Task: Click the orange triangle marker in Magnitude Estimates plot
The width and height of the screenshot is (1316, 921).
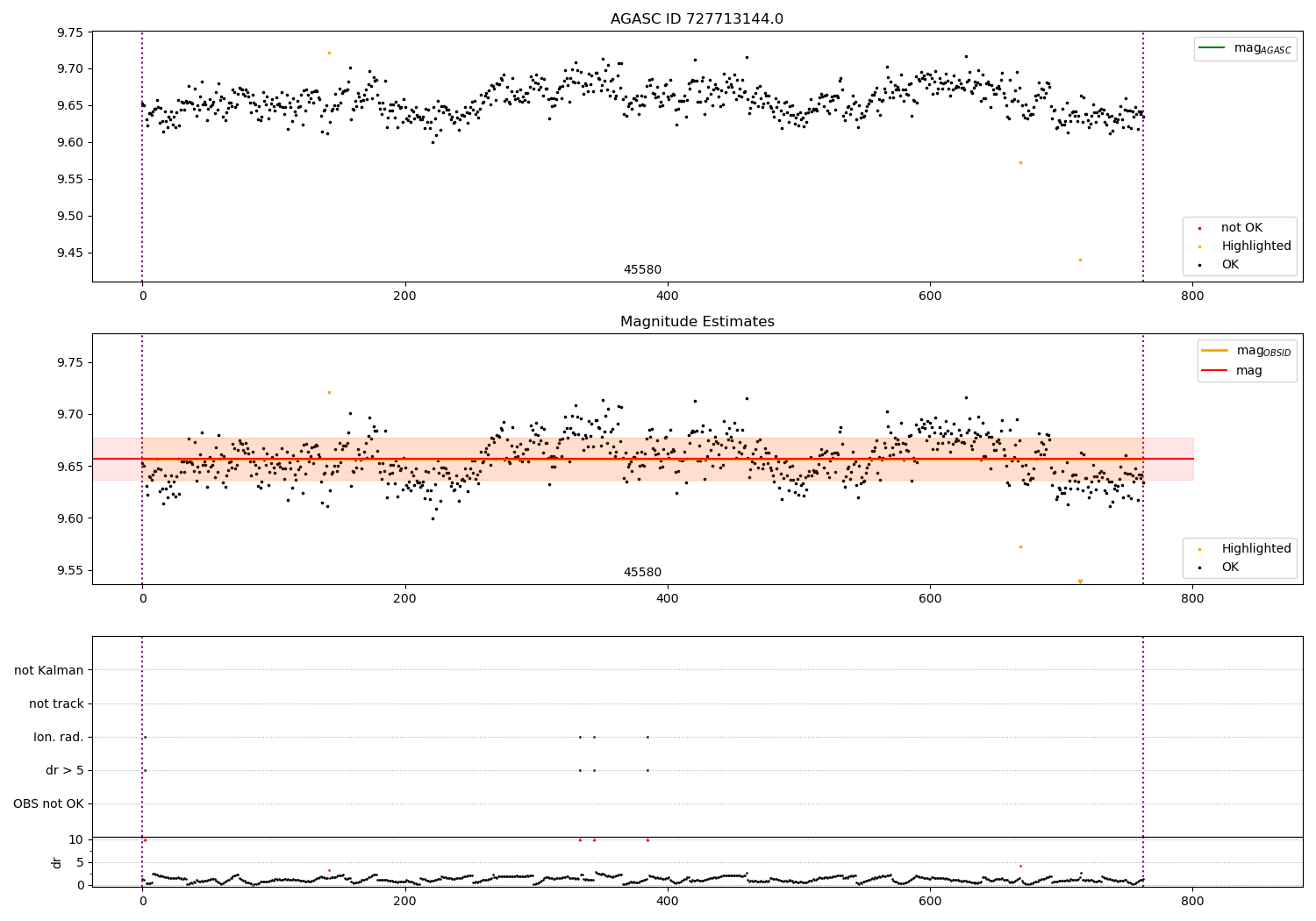Action: tap(1080, 582)
